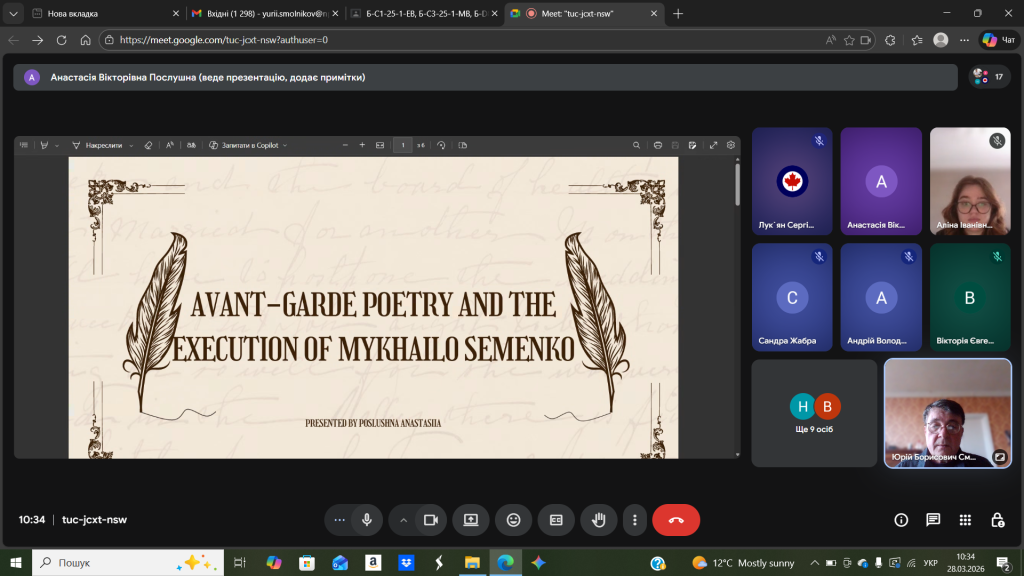The image size is (1024, 576).
Task: Open the meeting details info icon
Action: 901,520
